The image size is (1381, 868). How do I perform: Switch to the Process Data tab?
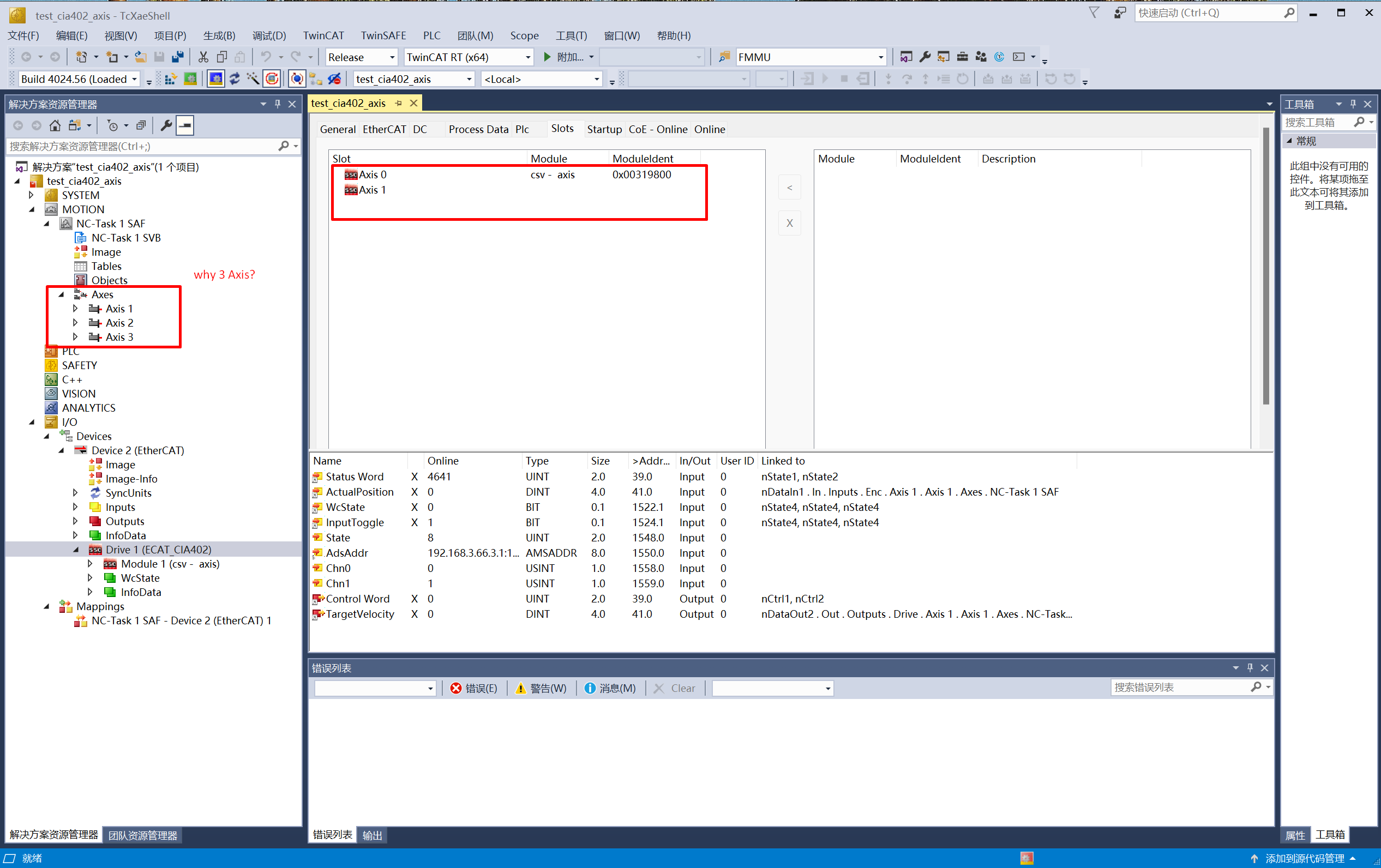478,129
